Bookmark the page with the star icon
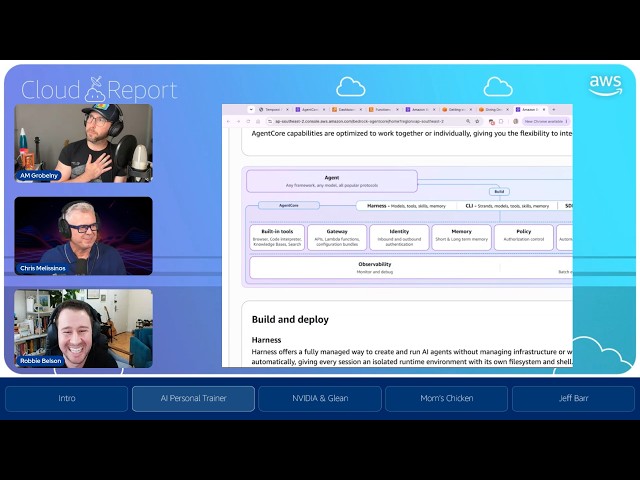 coord(477,121)
